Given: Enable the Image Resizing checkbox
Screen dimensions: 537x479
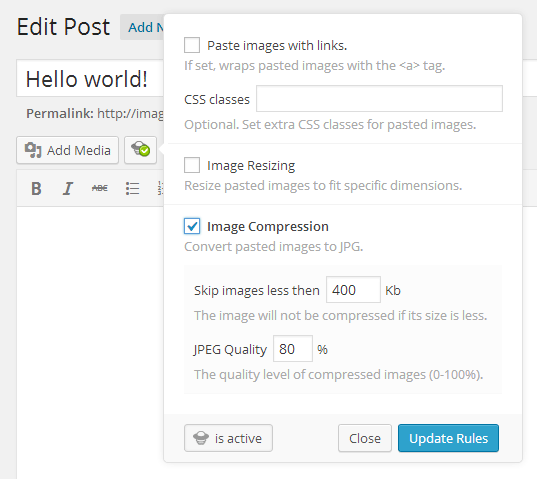Looking at the screenshot, I should point(192,165).
